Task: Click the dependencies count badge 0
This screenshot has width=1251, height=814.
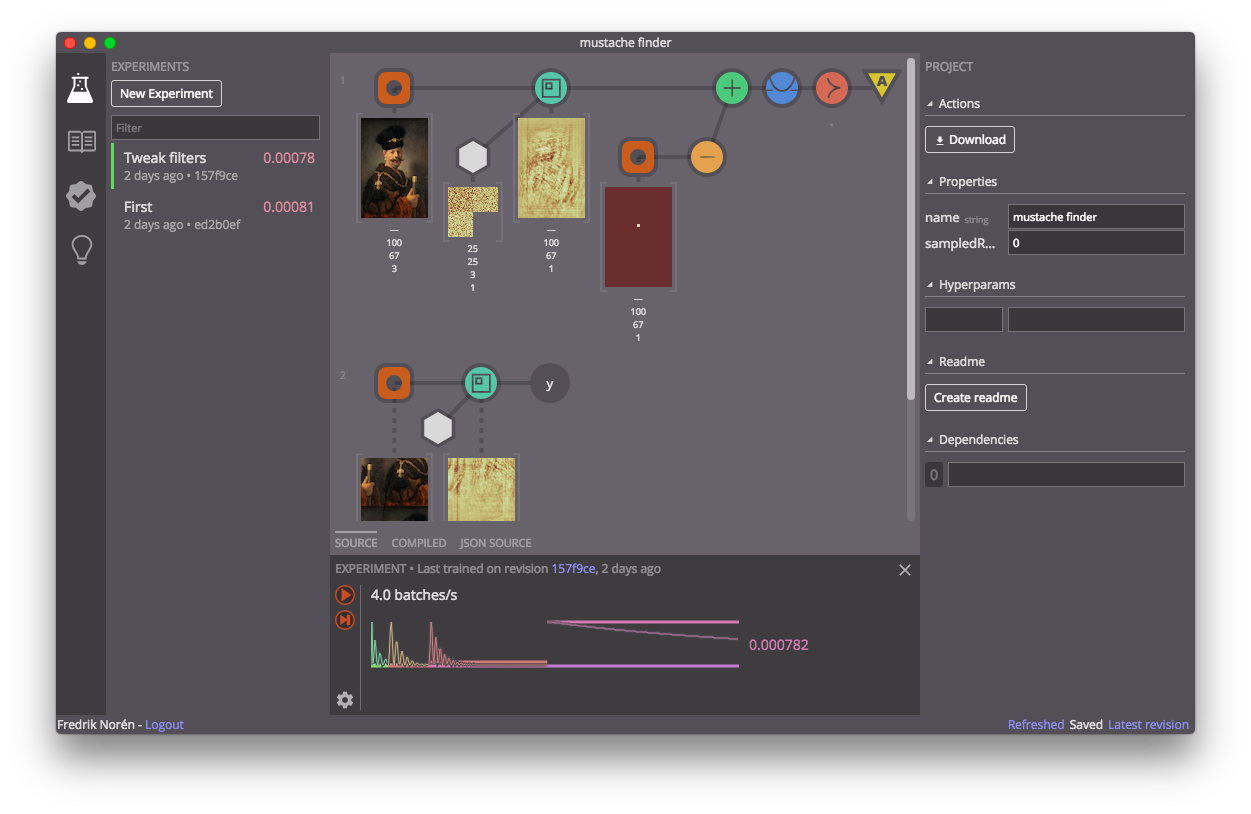Action: (x=934, y=475)
